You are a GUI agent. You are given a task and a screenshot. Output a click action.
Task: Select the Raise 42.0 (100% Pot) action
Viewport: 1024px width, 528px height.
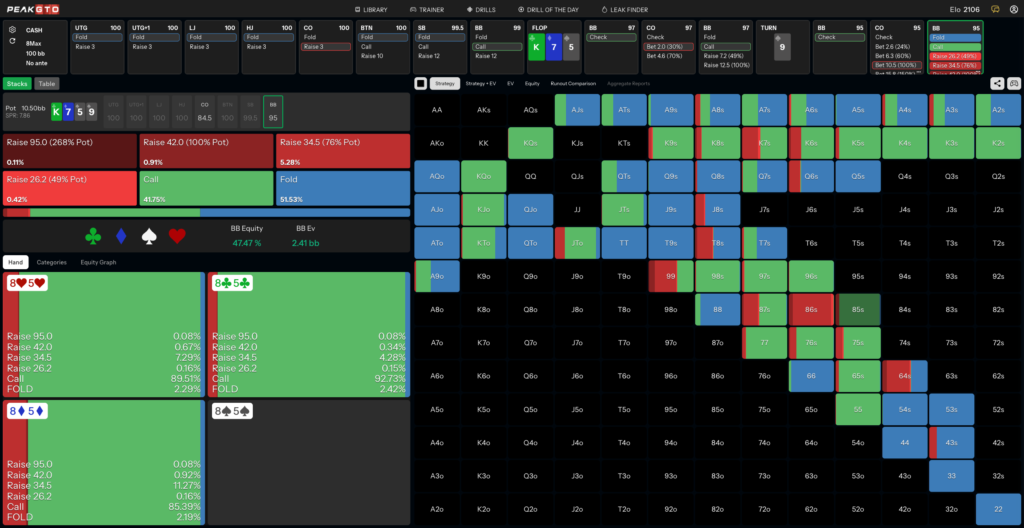click(x=206, y=151)
